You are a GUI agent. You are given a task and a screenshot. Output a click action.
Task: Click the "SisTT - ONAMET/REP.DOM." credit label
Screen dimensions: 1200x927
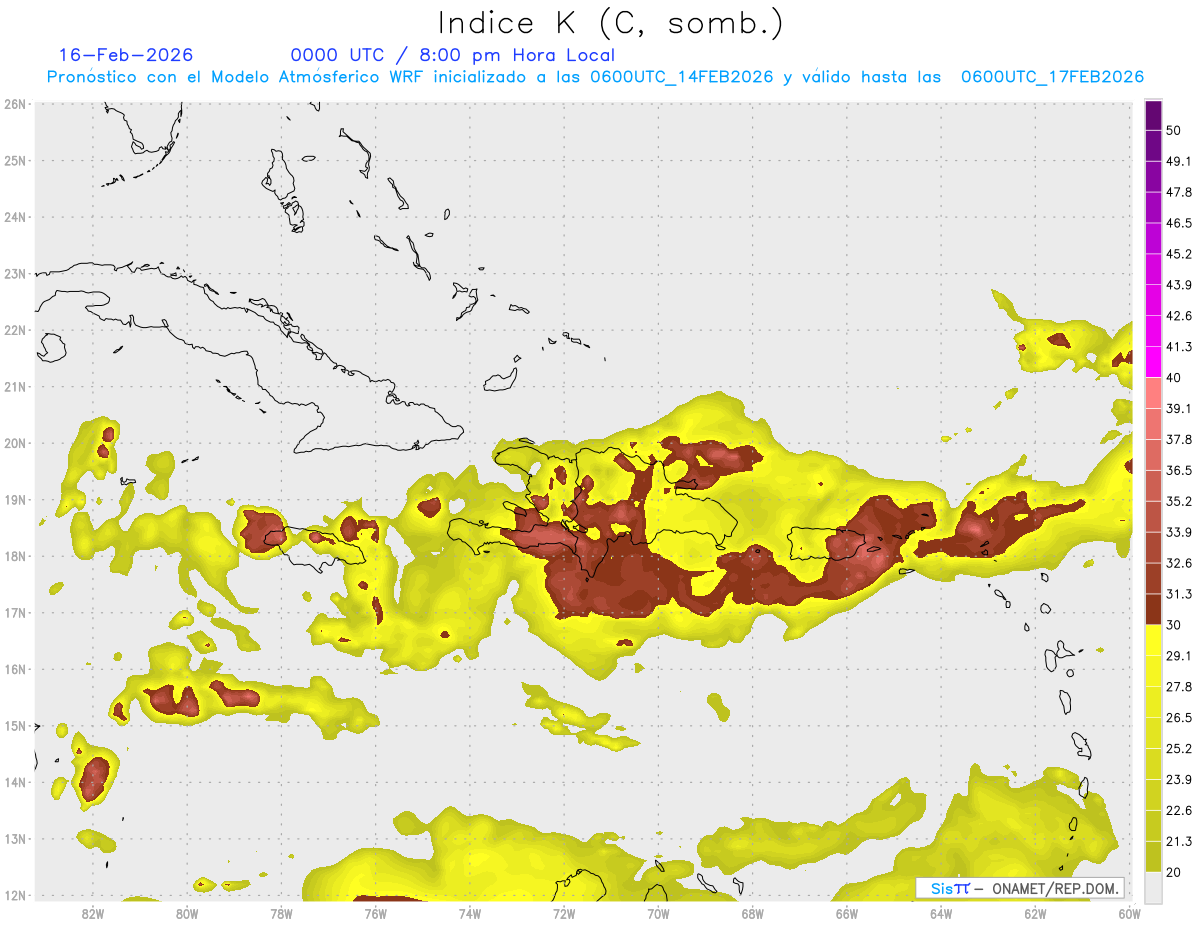(x=1019, y=888)
